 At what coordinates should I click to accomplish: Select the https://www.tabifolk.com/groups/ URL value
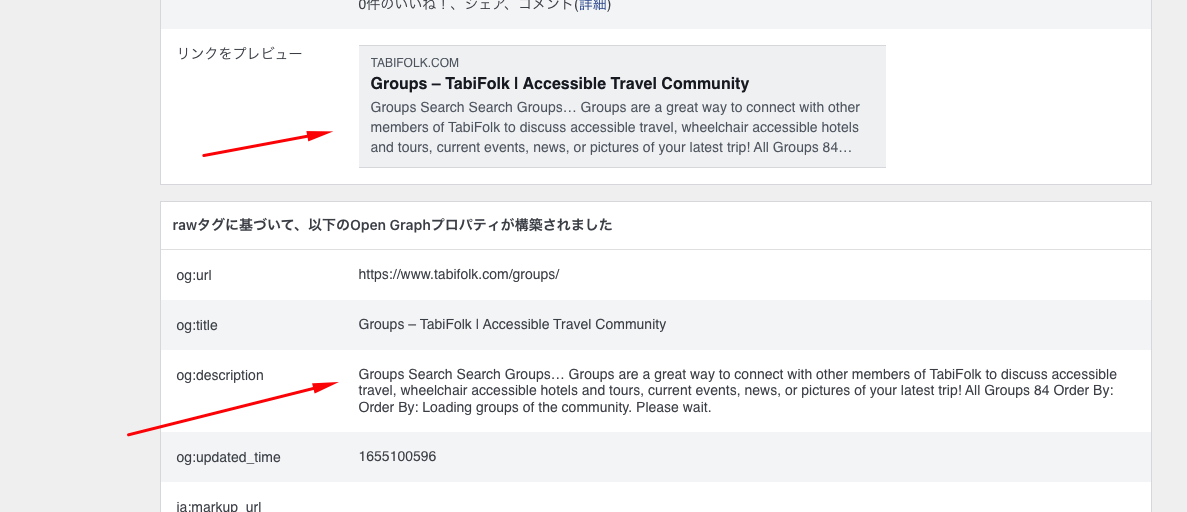click(459, 274)
